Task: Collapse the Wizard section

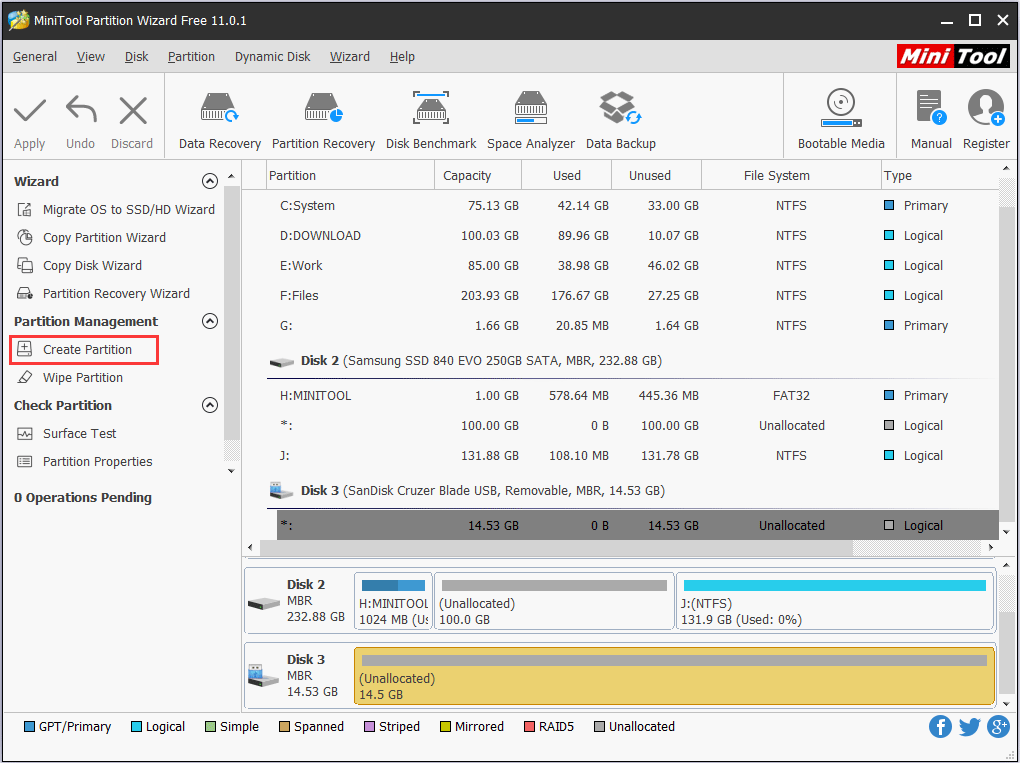Action: coord(210,181)
